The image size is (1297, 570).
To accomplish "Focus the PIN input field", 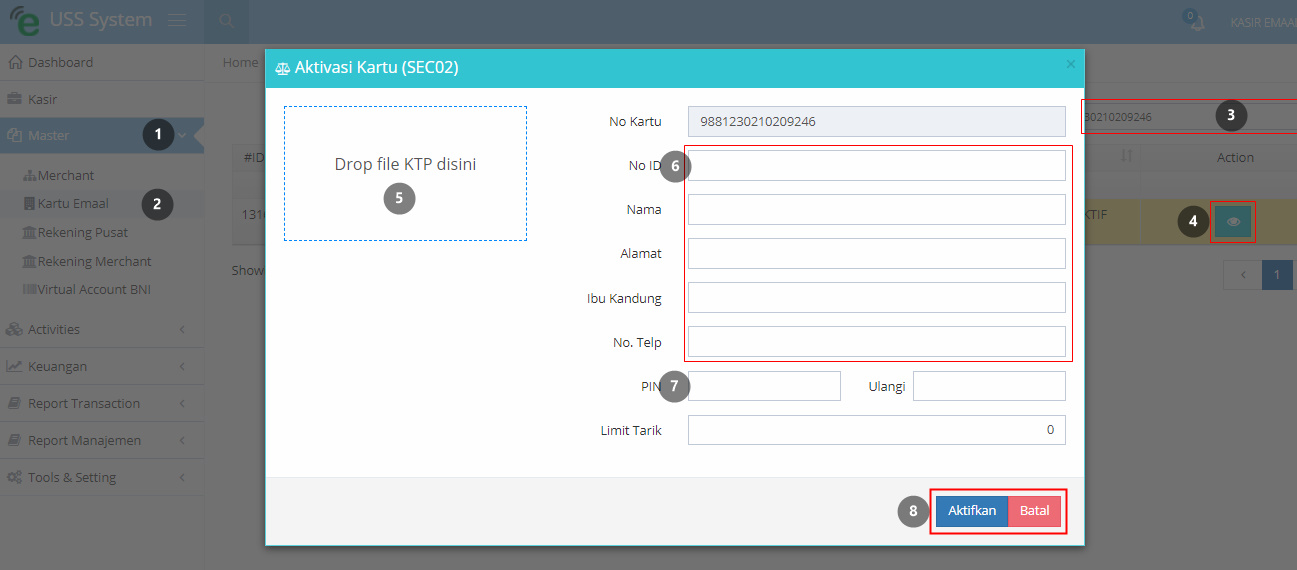I will tap(764, 386).
